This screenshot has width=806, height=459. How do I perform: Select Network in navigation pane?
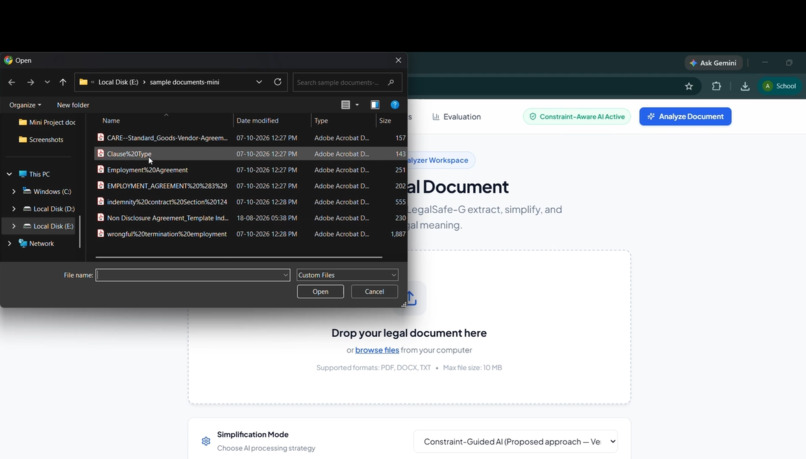tap(36, 243)
